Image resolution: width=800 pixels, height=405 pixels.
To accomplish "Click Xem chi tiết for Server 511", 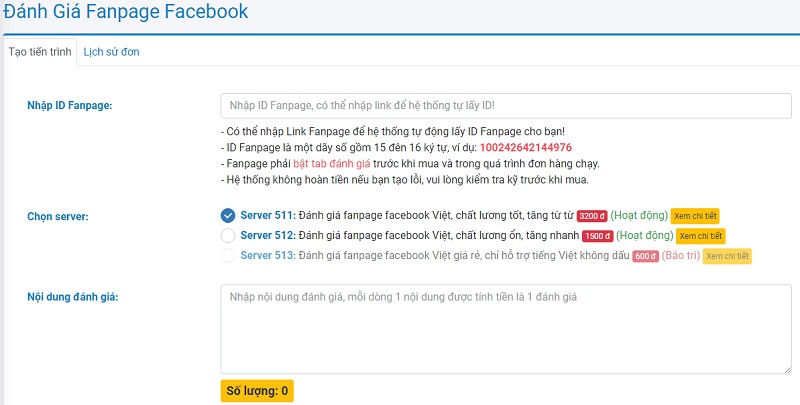I will pos(695,216).
